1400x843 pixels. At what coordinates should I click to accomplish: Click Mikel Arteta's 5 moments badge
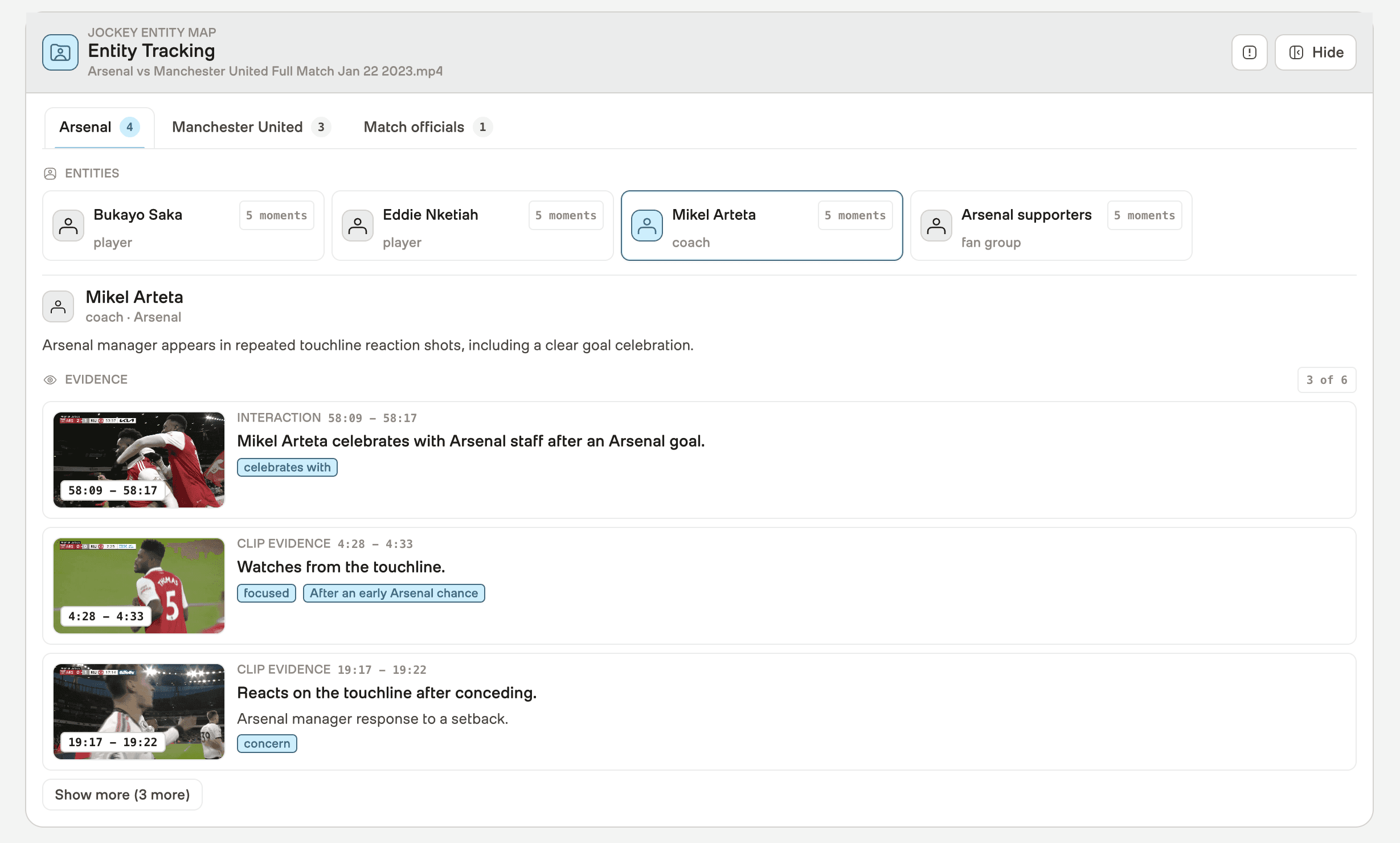click(x=855, y=215)
